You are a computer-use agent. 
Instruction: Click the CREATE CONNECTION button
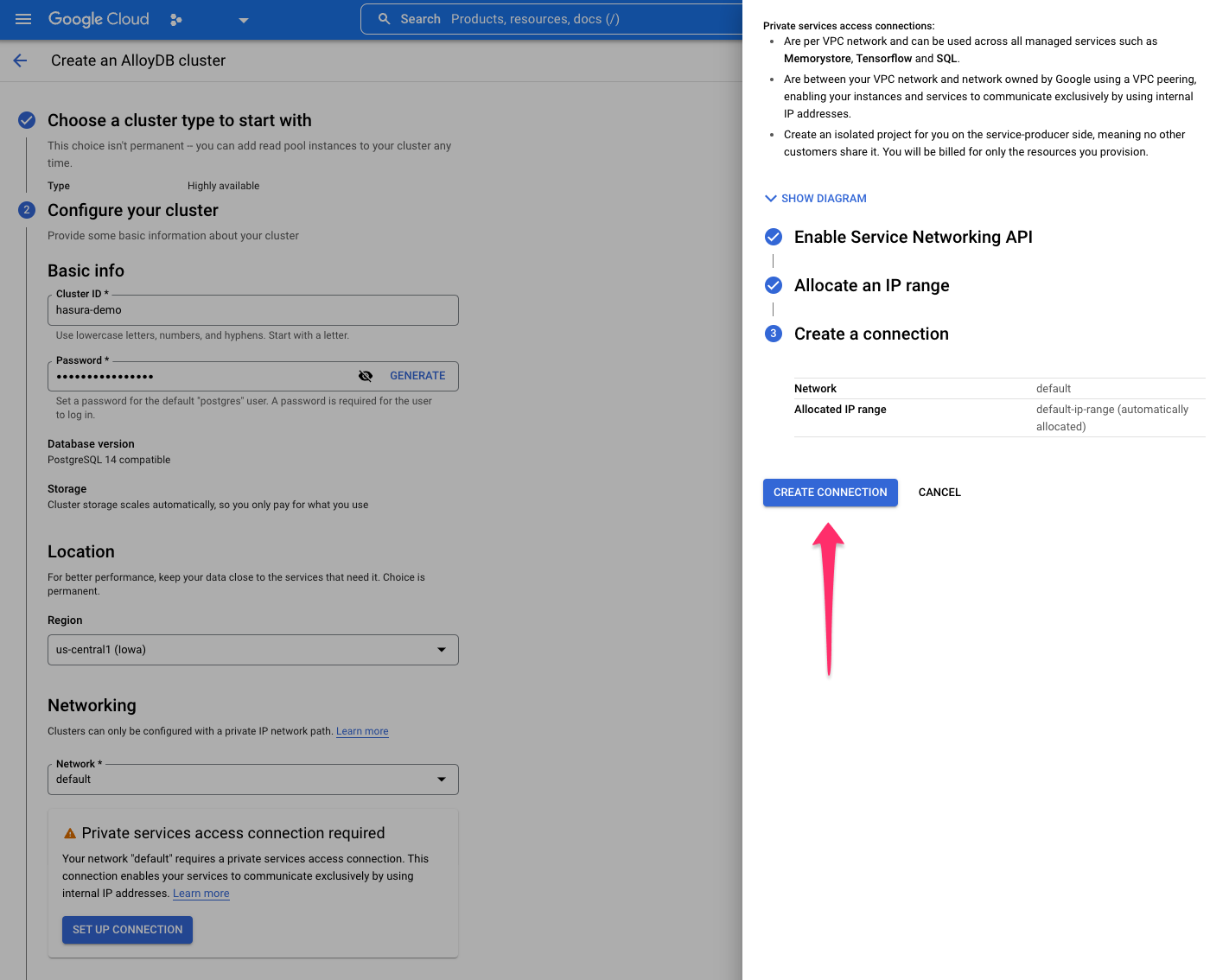click(830, 492)
